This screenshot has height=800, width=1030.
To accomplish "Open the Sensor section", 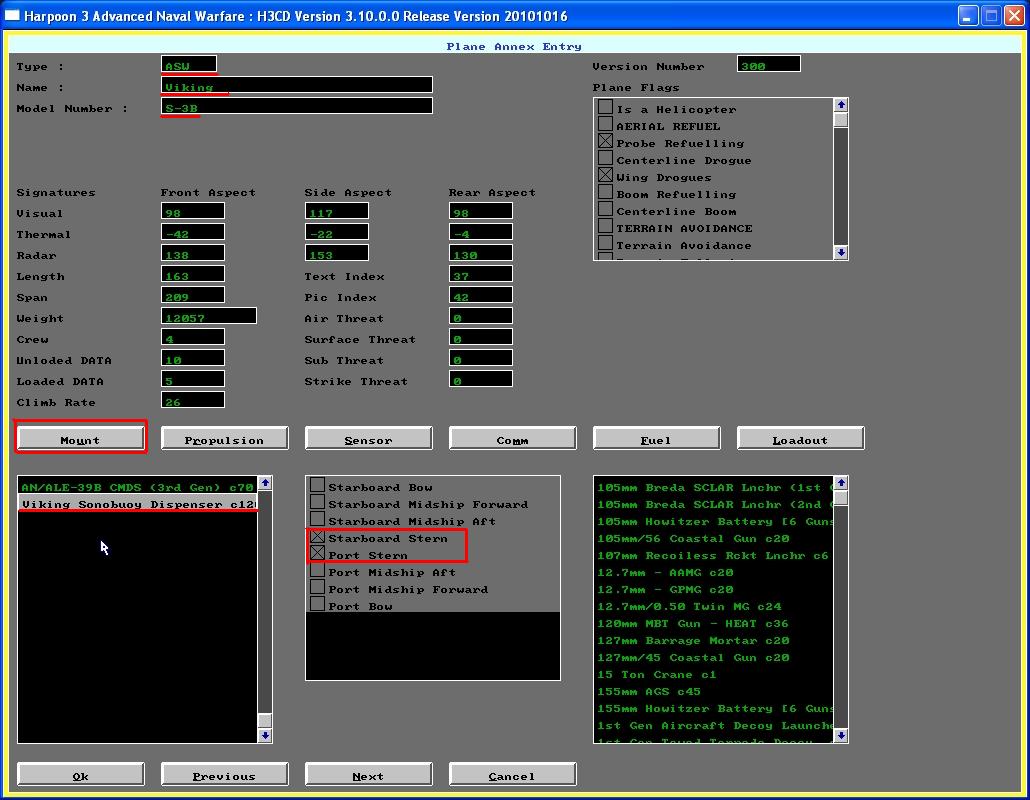I will (369, 438).
